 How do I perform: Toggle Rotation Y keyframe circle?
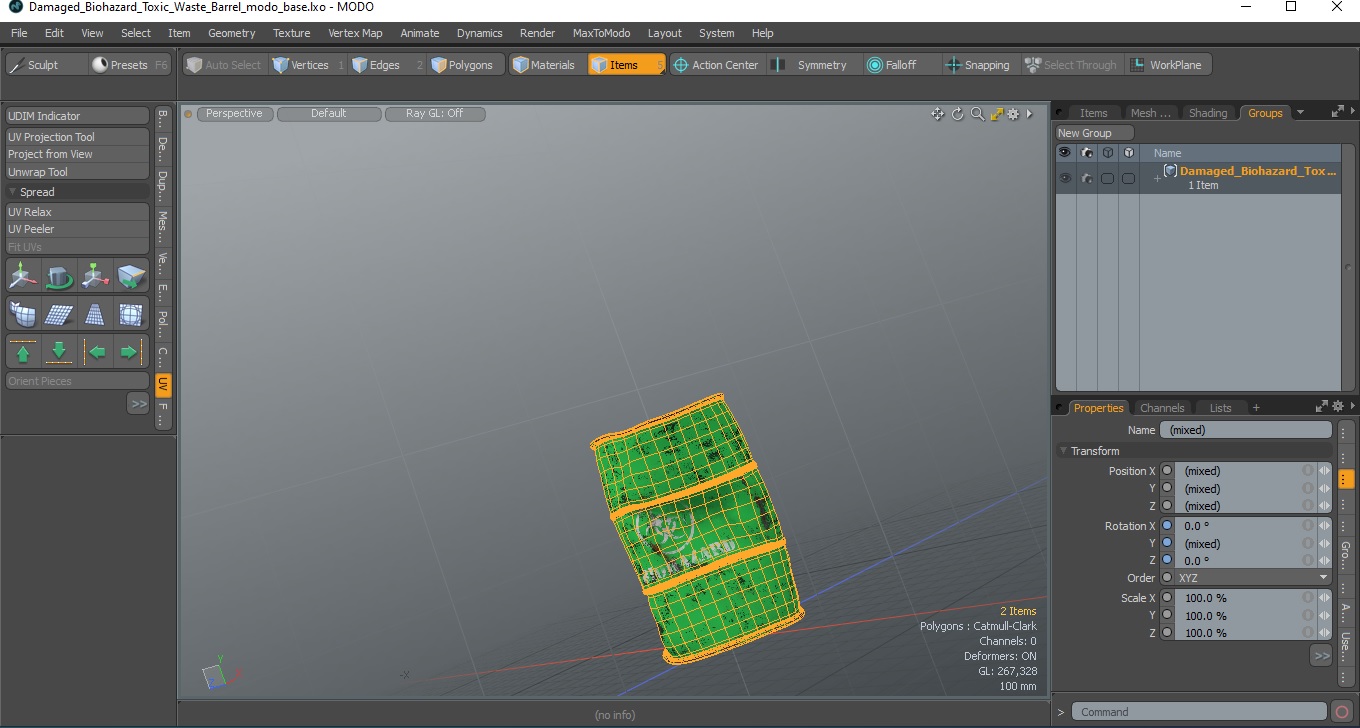pos(1167,543)
